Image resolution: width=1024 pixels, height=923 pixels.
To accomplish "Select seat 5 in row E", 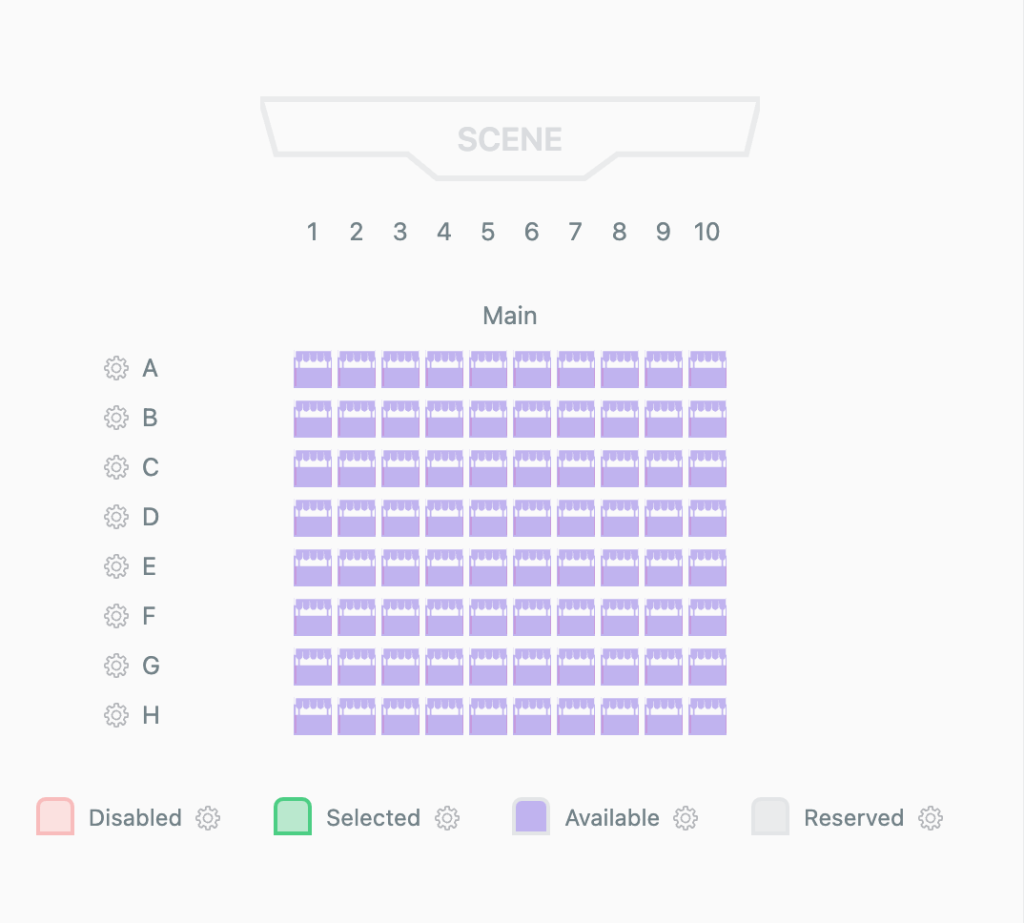I will [x=487, y=567].
